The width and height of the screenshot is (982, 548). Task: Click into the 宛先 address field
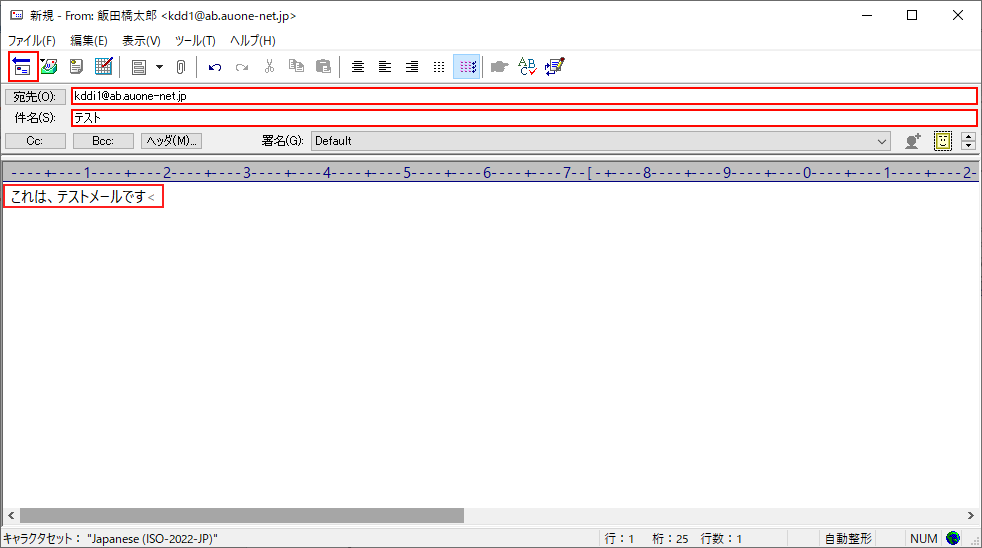click(524, 96)
